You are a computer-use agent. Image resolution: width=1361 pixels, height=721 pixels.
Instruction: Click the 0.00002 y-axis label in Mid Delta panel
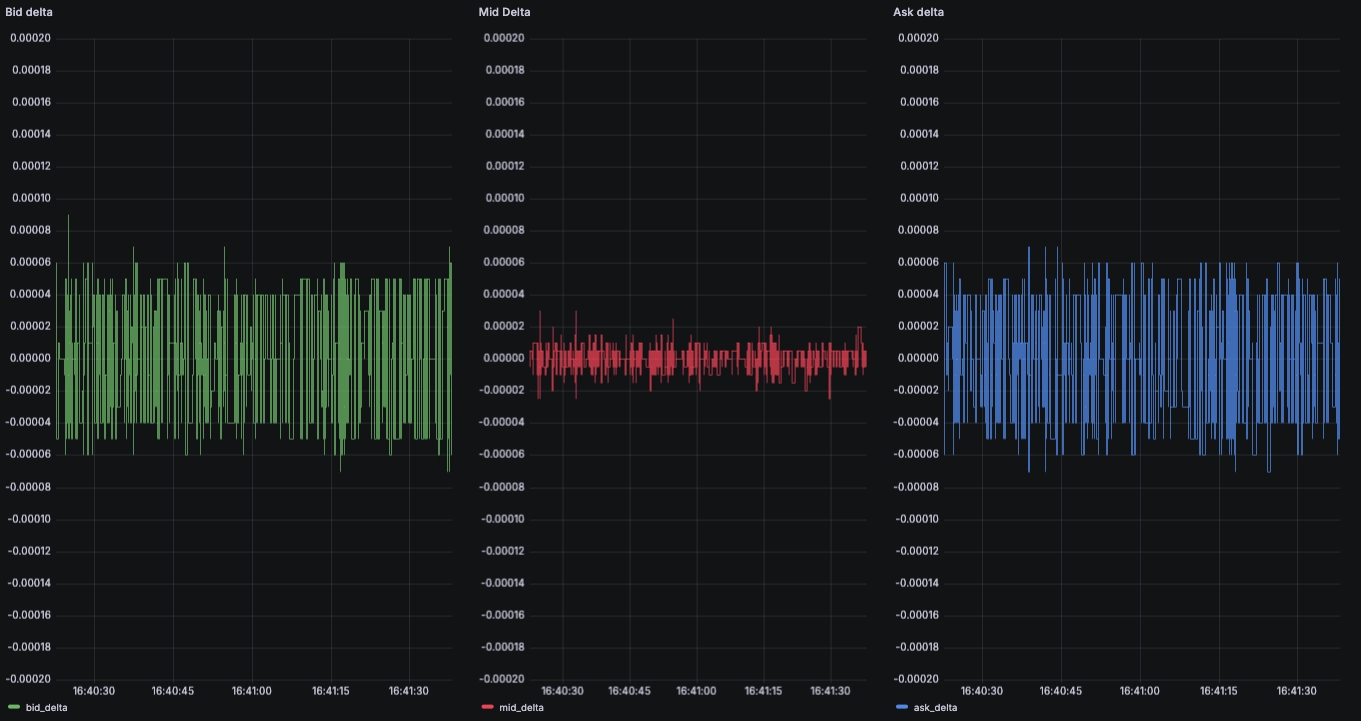[505, 326]
